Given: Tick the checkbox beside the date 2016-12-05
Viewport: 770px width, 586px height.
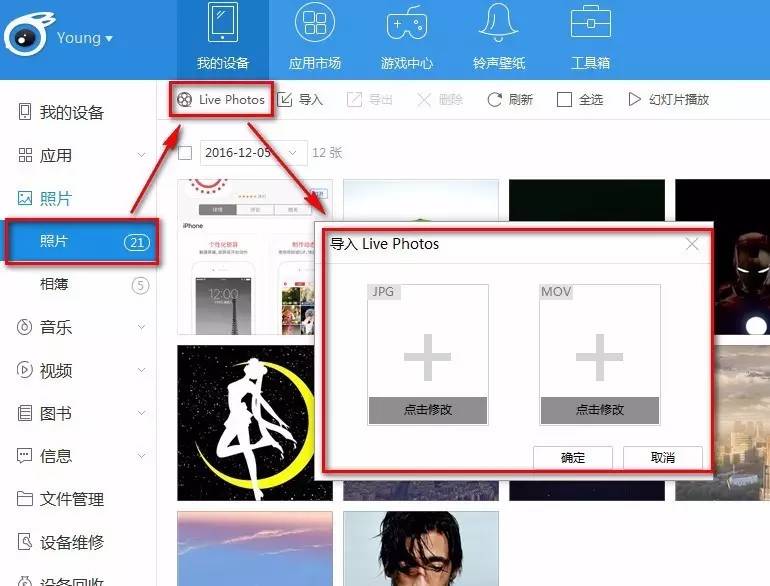Looking at the screenshot, I should (185, 153).
